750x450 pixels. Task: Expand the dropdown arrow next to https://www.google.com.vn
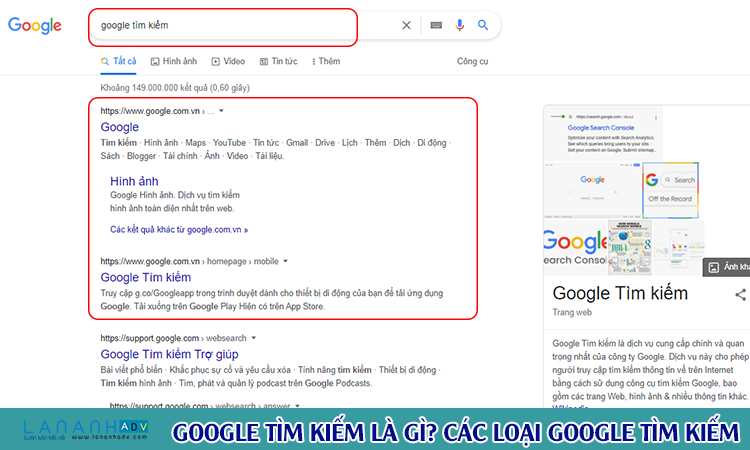pos(221,111)
